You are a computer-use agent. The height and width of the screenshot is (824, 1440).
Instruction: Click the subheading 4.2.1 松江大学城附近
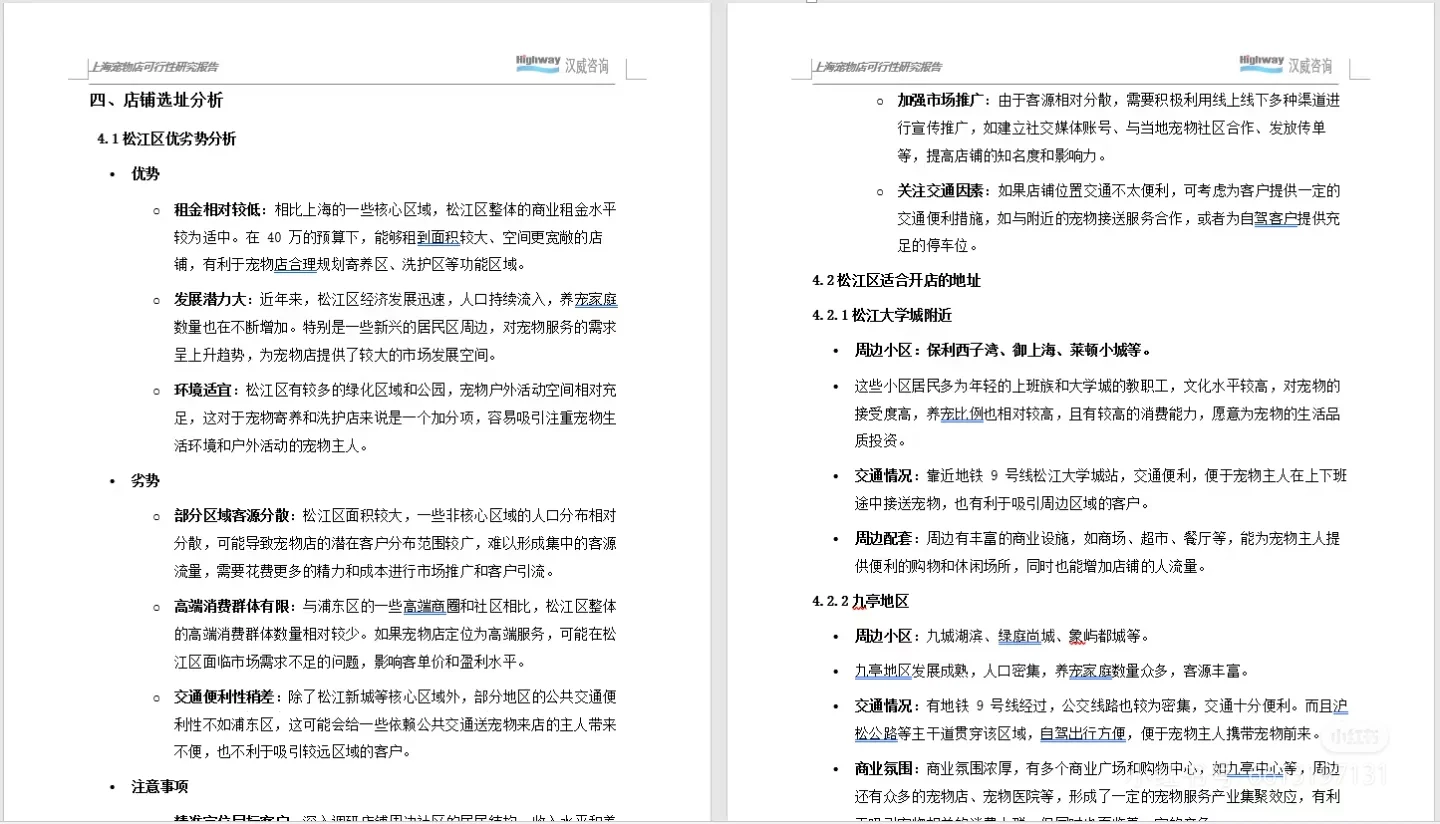(x=882, y=315)
